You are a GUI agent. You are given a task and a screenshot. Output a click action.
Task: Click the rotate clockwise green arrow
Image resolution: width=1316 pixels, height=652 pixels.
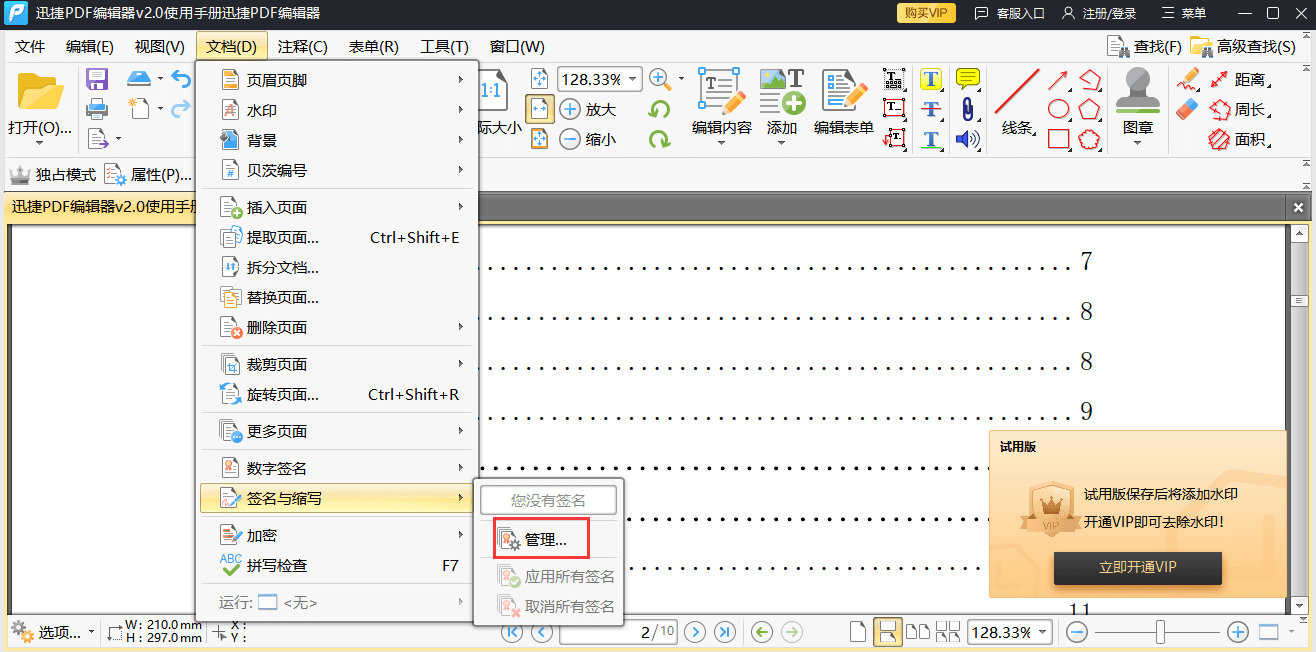coord(659,139)
